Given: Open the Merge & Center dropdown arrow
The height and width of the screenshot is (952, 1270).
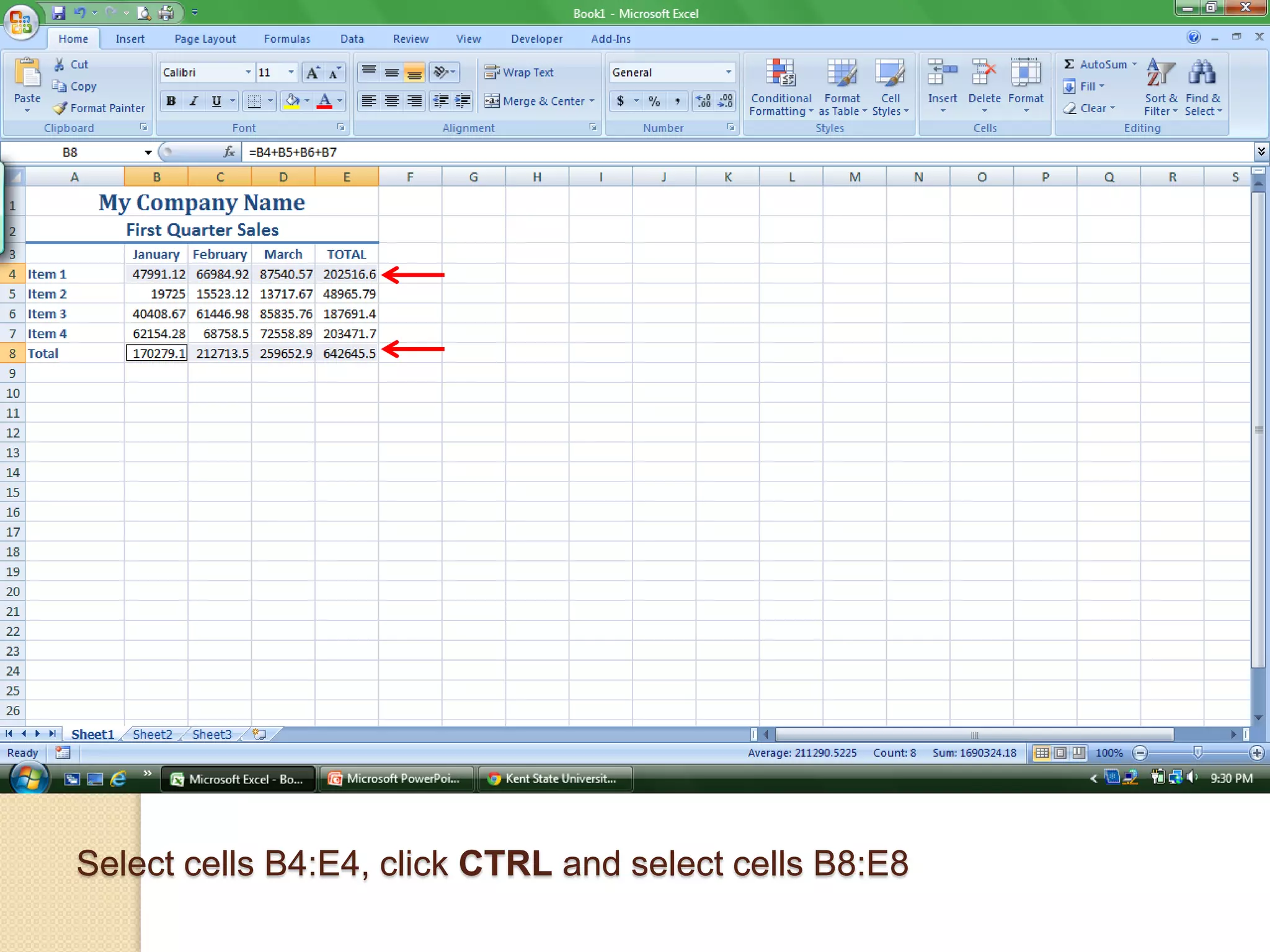Looking at the screenshot, I should 592,101.
